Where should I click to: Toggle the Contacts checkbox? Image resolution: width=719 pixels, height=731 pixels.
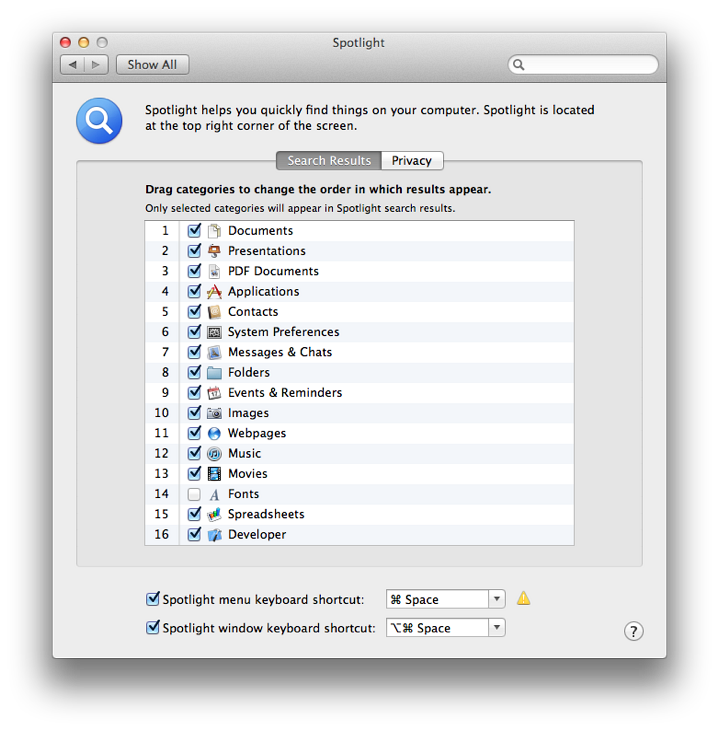194,311
